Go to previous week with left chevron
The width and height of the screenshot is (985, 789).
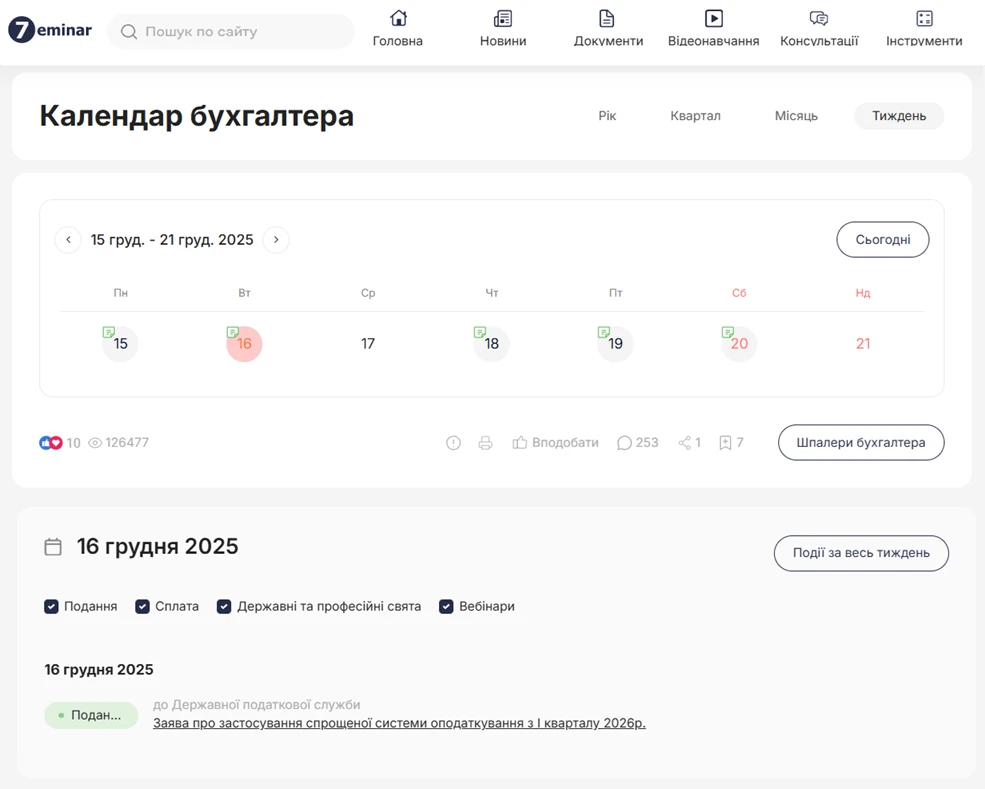pyautogui.click(x=68, y=240)
